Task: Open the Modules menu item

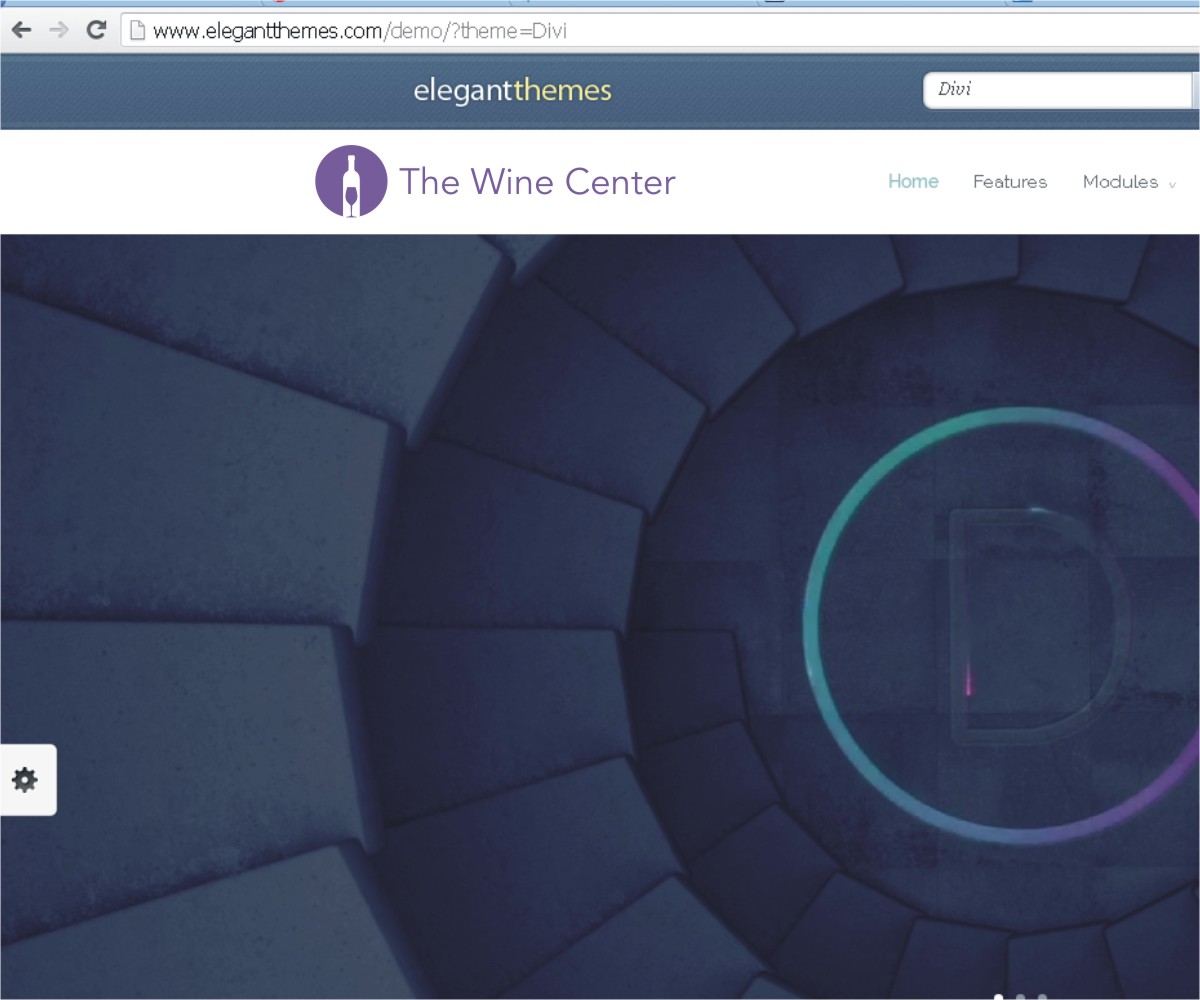Action: 1120,182
